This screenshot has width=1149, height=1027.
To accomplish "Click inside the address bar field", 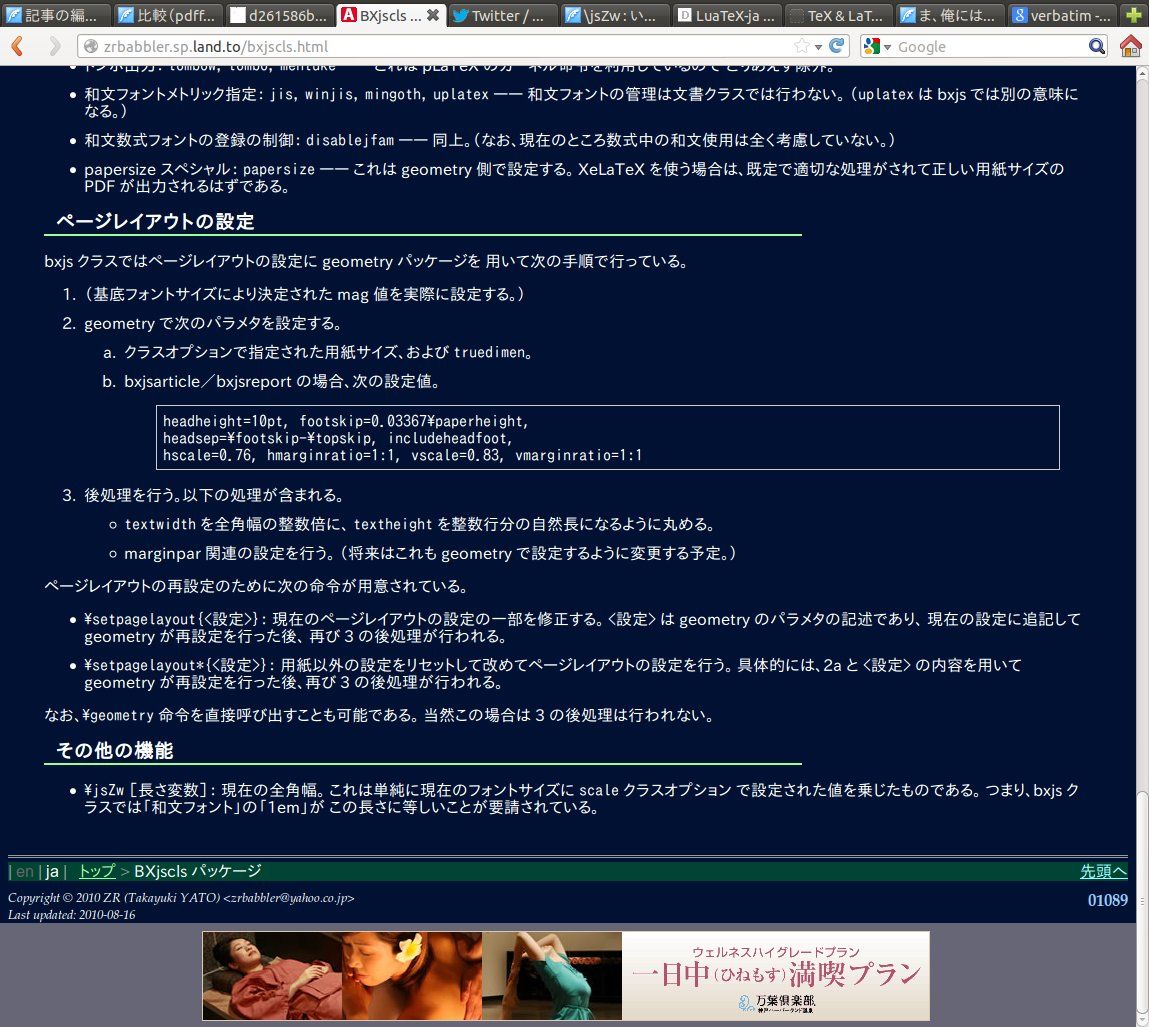I will [x=400, y=46].
